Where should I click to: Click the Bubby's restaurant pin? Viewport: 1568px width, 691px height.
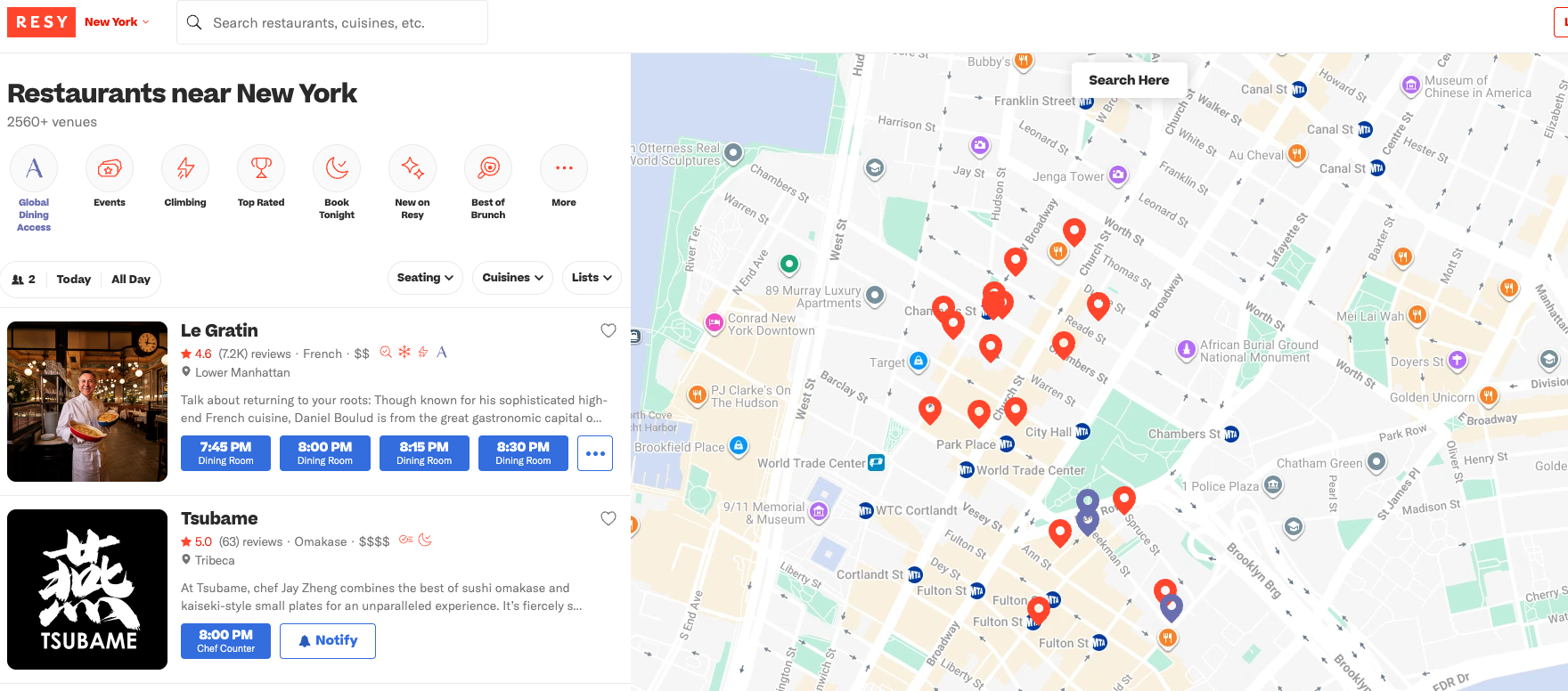tap(1024, 61)
